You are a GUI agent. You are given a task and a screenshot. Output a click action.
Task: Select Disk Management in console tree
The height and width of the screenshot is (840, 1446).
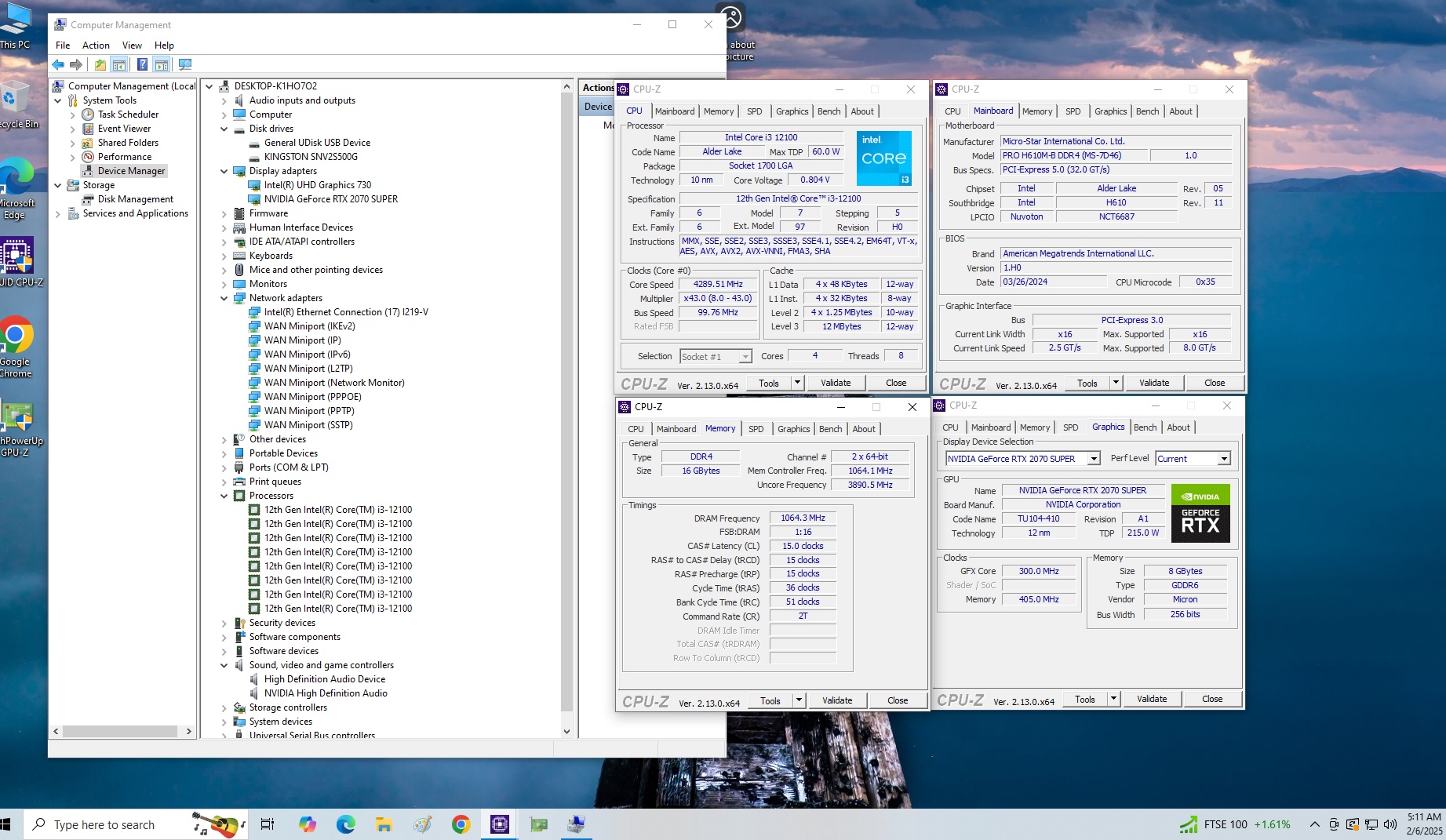(135, 199)
